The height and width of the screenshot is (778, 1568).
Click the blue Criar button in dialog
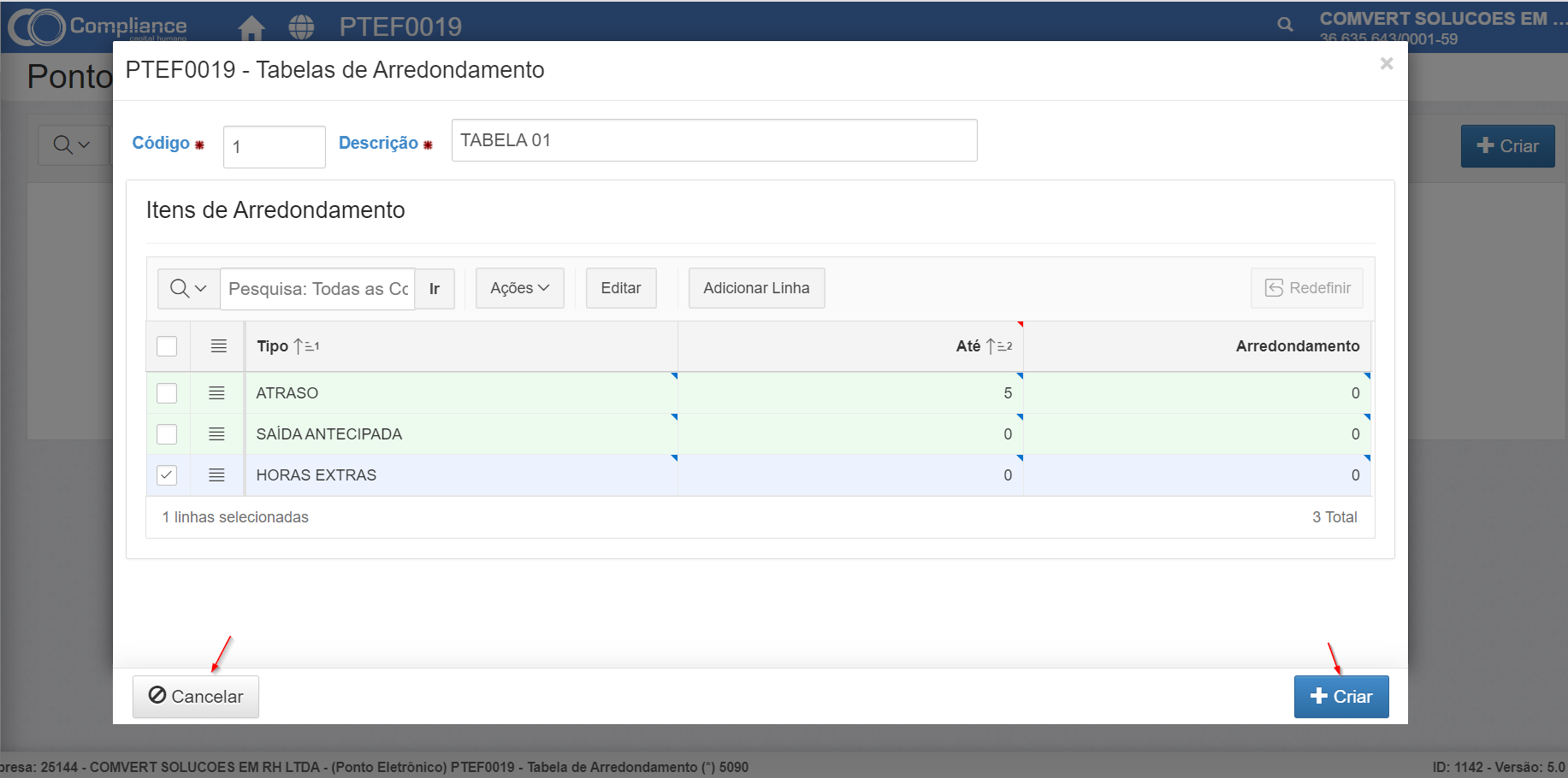coord(1341,697)
